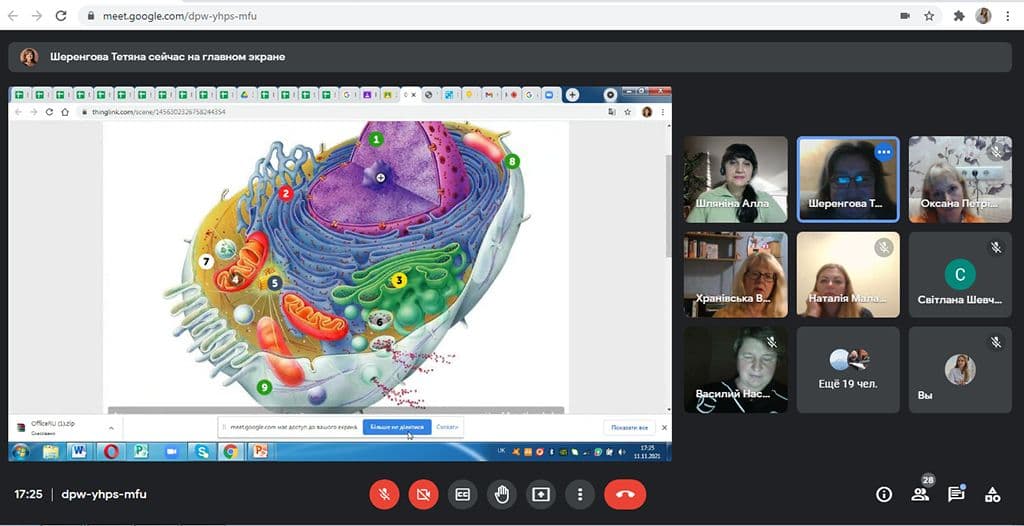The height and width of the screenshot is (526, 1024).
Task: Open the 'Ещё 19 чел.' tile
Action: [x=848, y=370]
